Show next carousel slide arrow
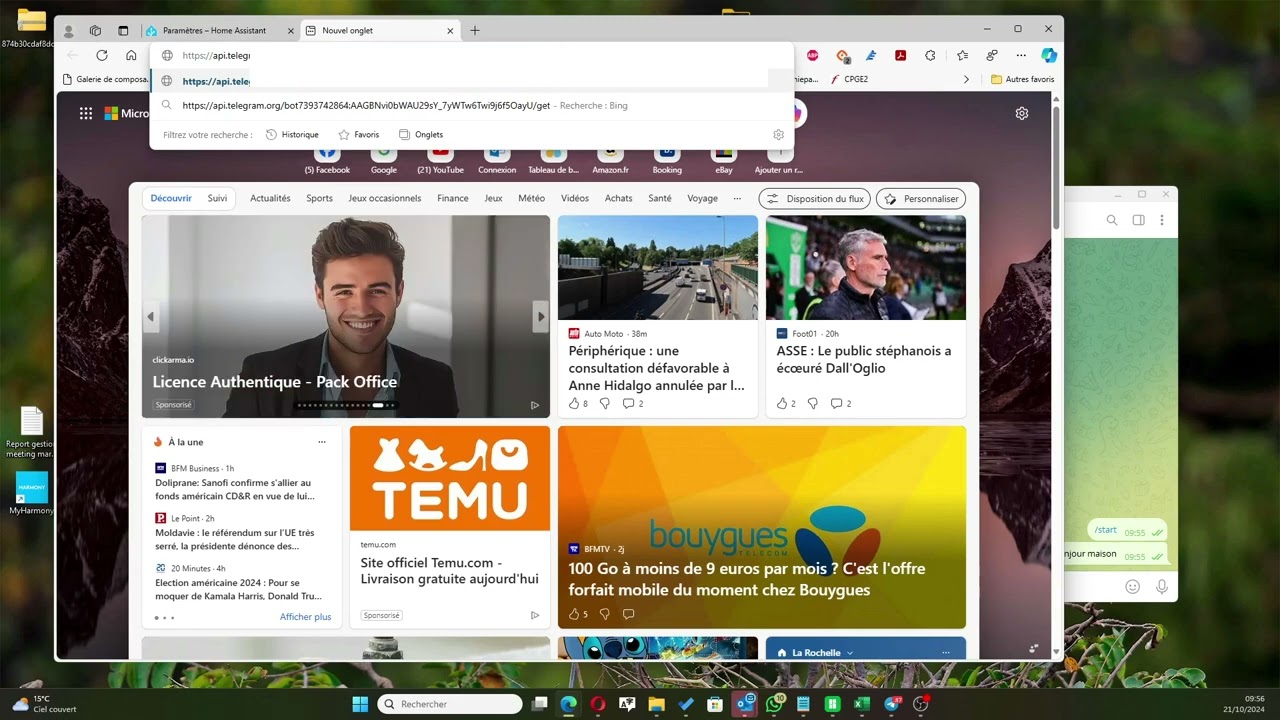 (x=540, y=317)
